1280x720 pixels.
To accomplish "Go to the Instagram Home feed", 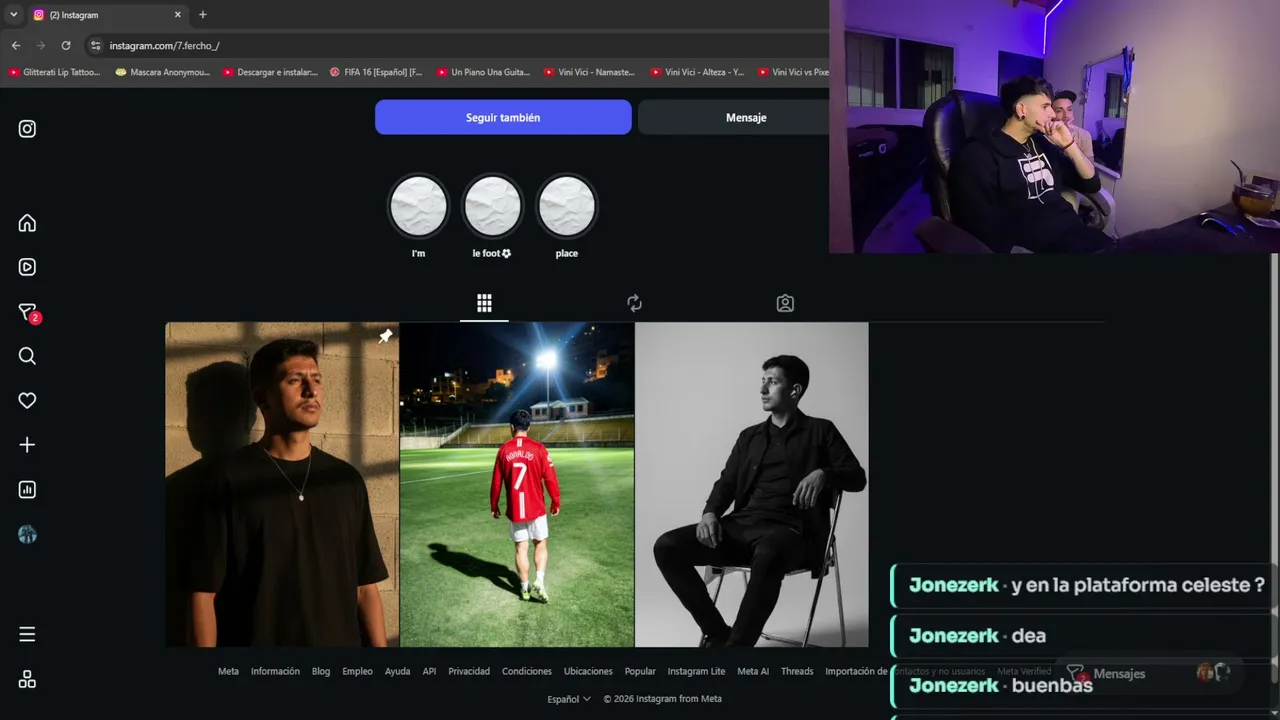I will pos(27,223).
